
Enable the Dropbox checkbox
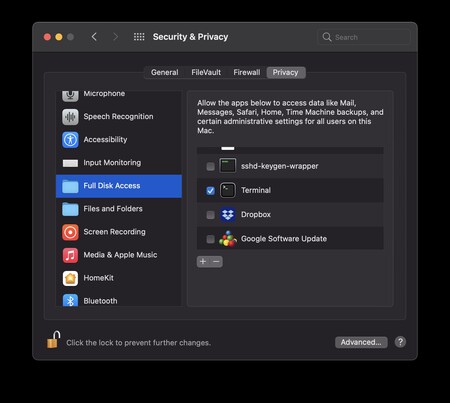click(210, 215)
